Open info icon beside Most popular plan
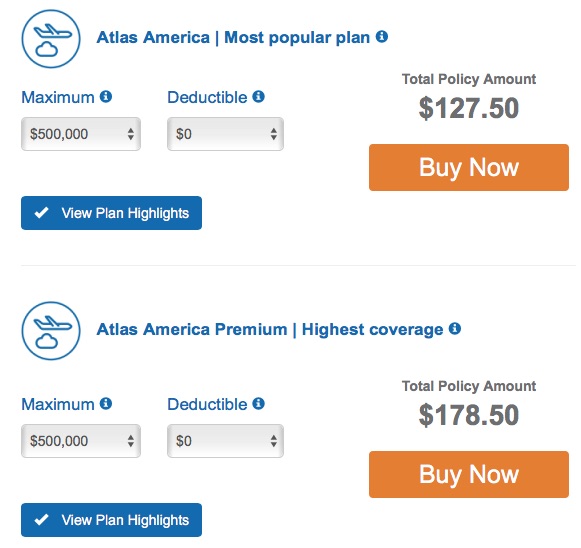The image size is (581, 548). [382, 36]
